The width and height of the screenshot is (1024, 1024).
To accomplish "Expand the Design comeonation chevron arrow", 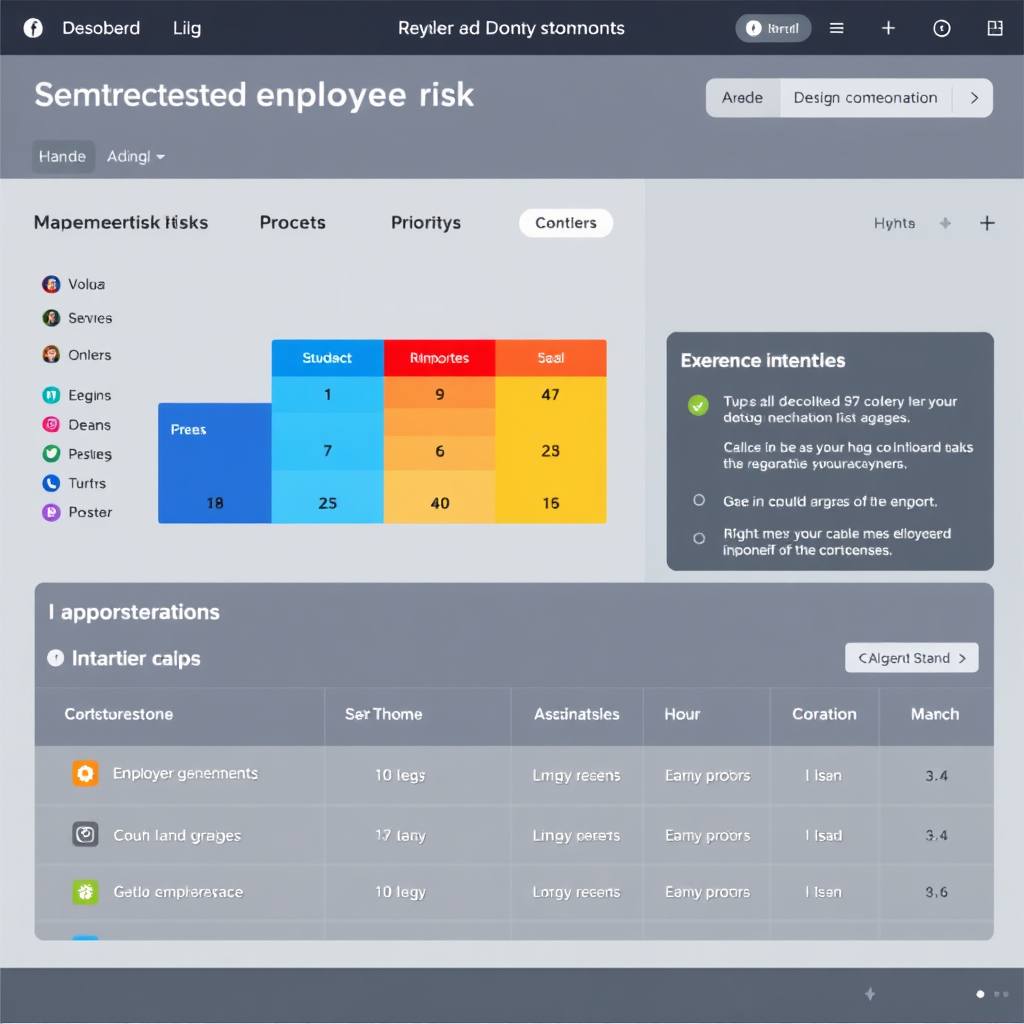I will [973, 98].
